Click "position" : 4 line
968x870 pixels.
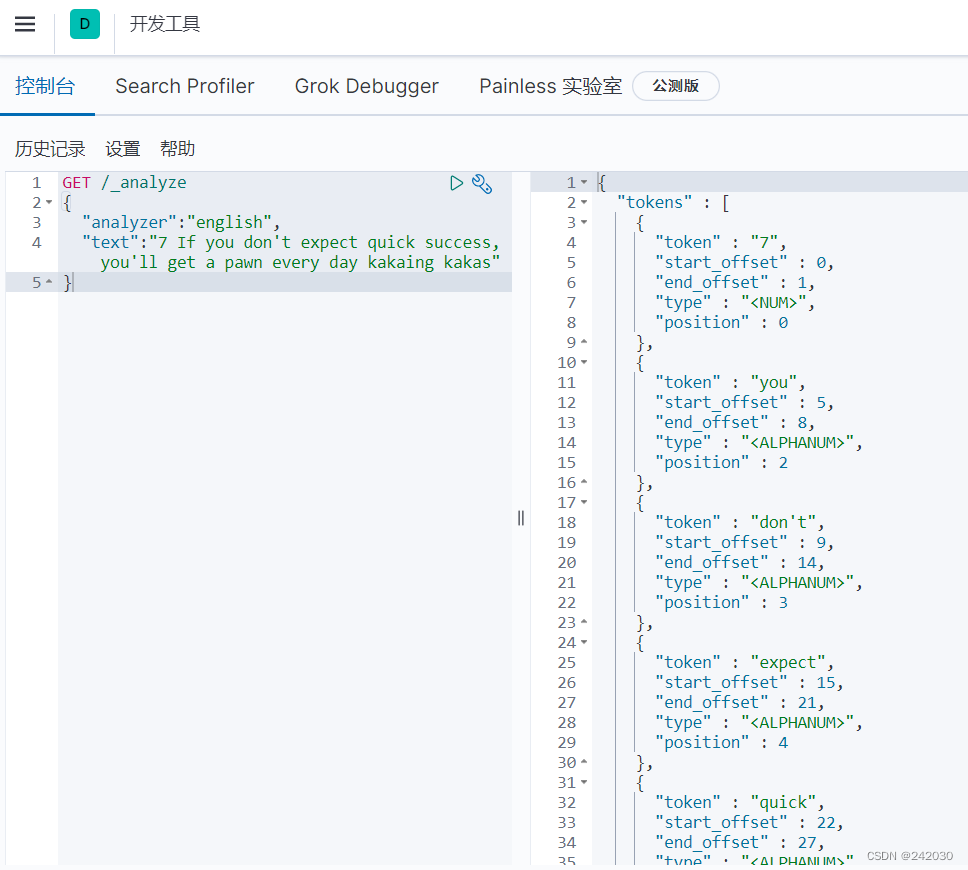pos(721,743)
